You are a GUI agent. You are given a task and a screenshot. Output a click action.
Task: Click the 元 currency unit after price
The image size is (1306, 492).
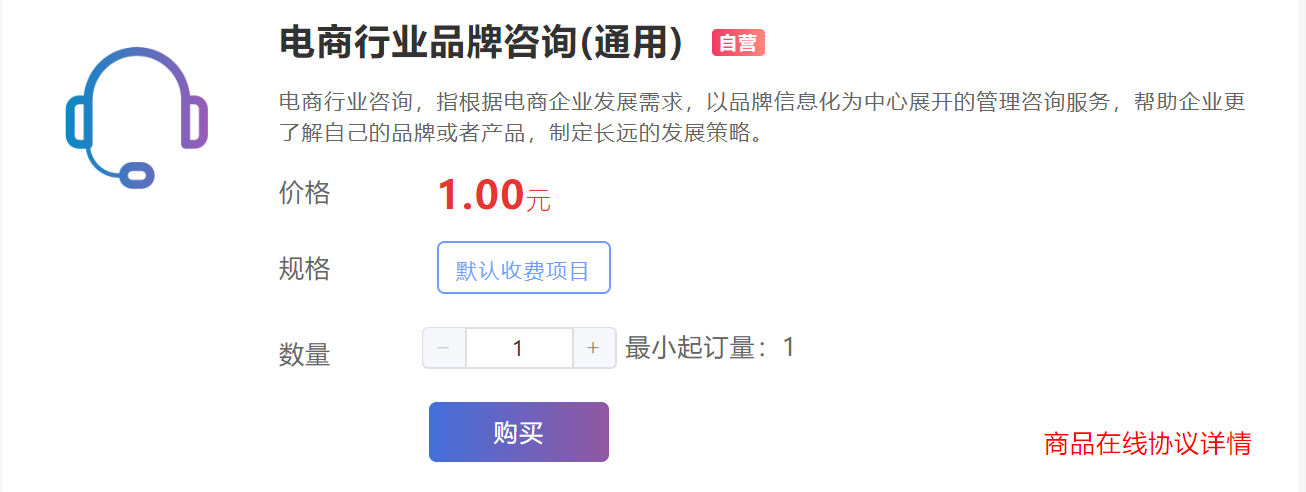click(538, 200)
